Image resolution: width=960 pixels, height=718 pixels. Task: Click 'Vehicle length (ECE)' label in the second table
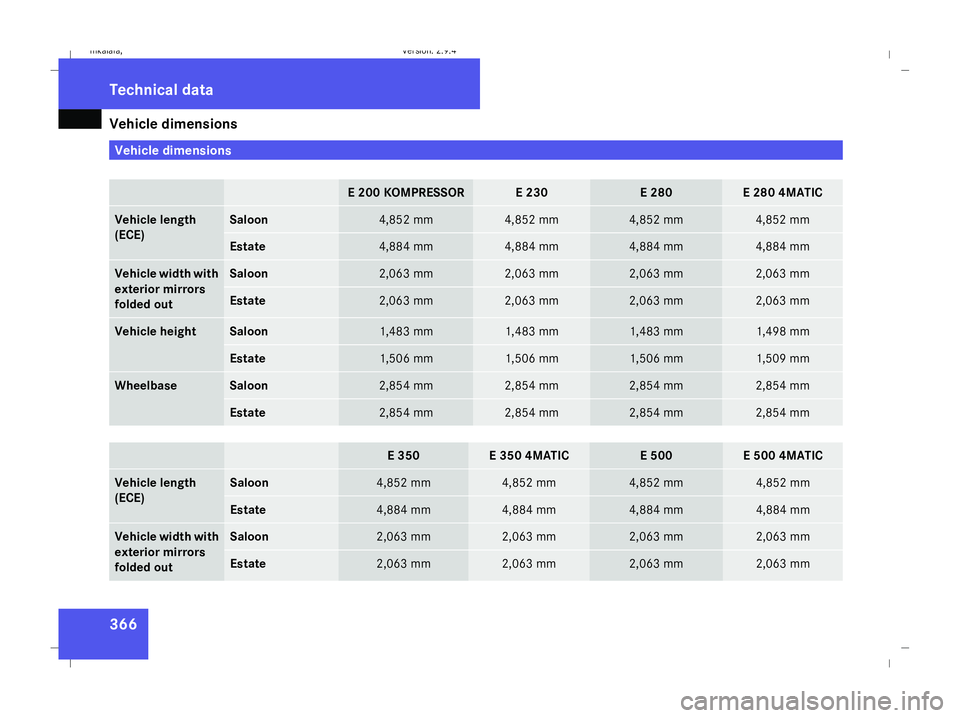155,490
